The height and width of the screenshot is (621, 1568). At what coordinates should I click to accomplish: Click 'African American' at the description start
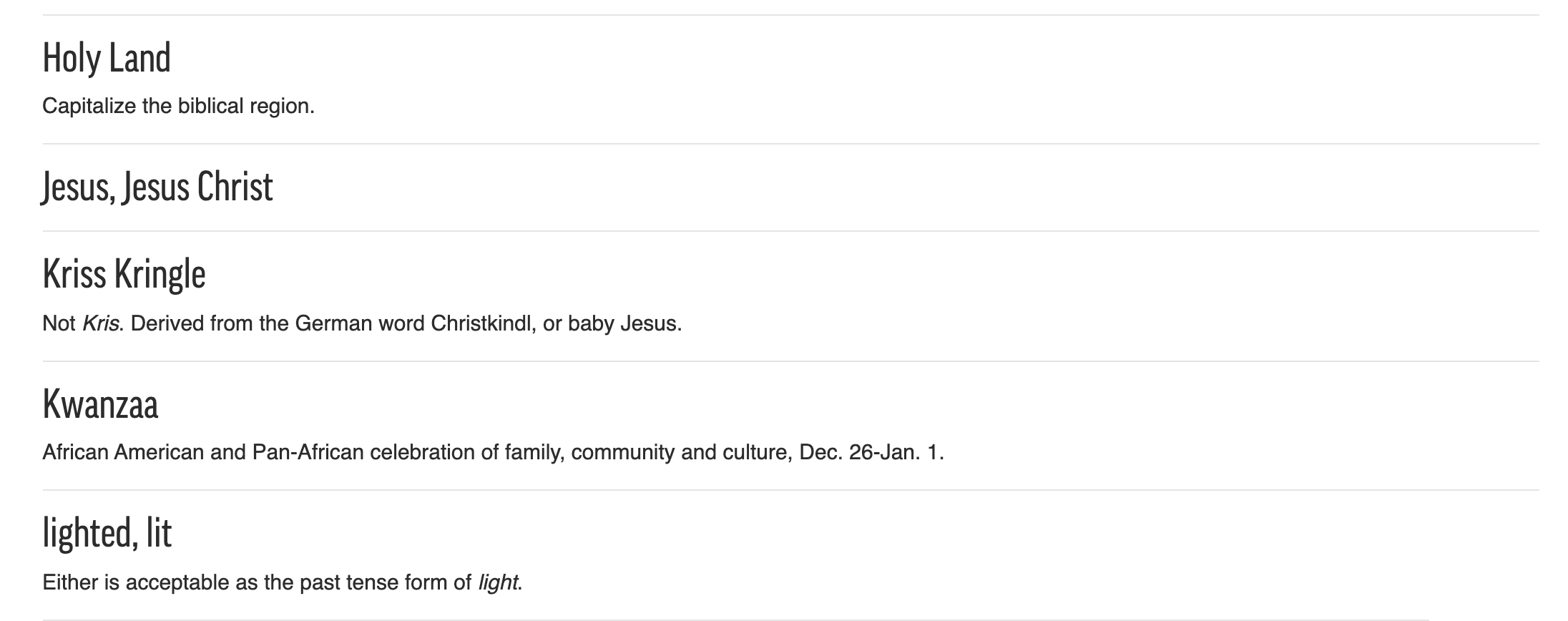click(x=123, y=453)
